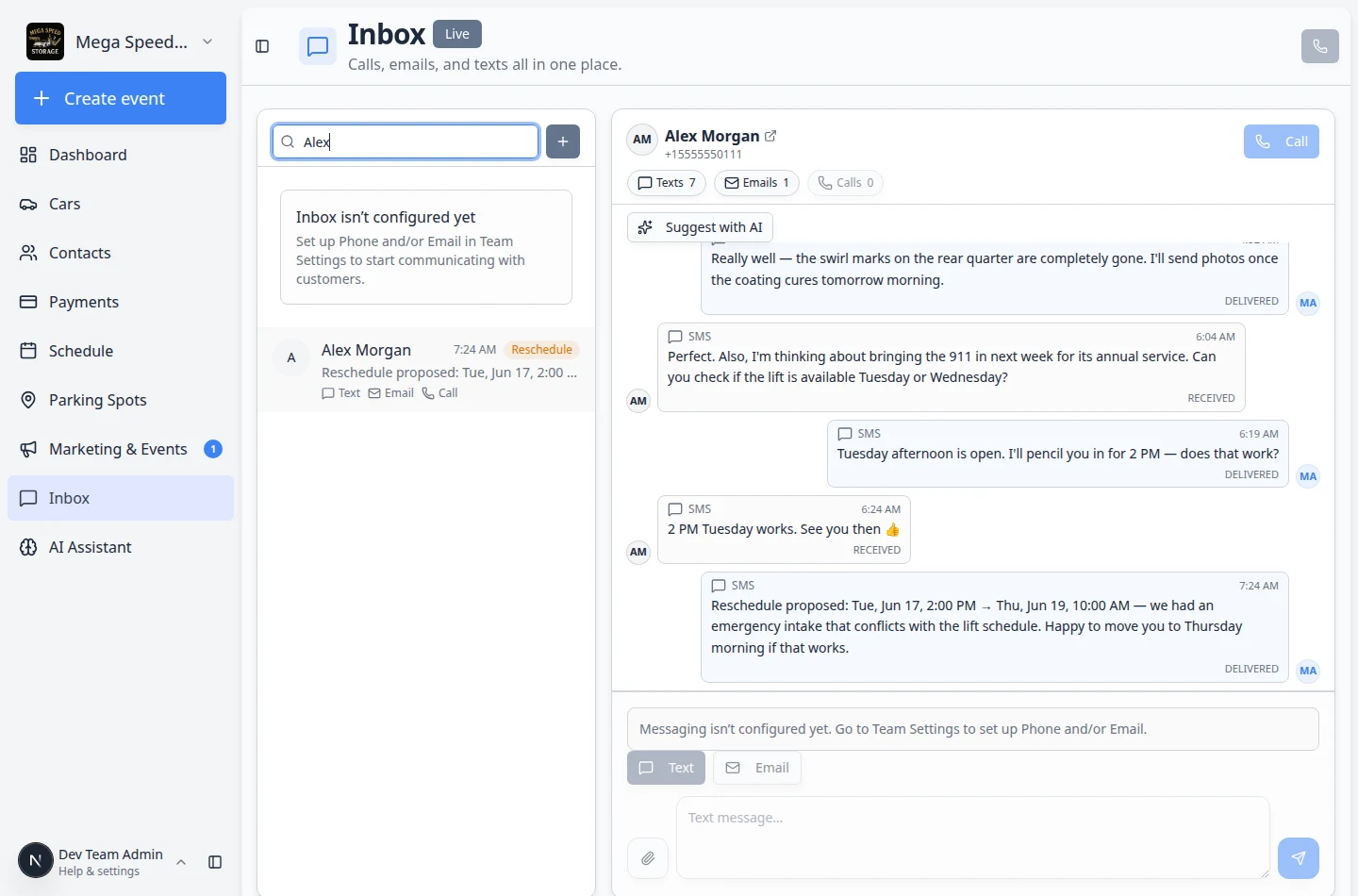Click the A avatar on Alex Morgan row
This screenshot has height=896, width=1358.
tap(291, 358)
